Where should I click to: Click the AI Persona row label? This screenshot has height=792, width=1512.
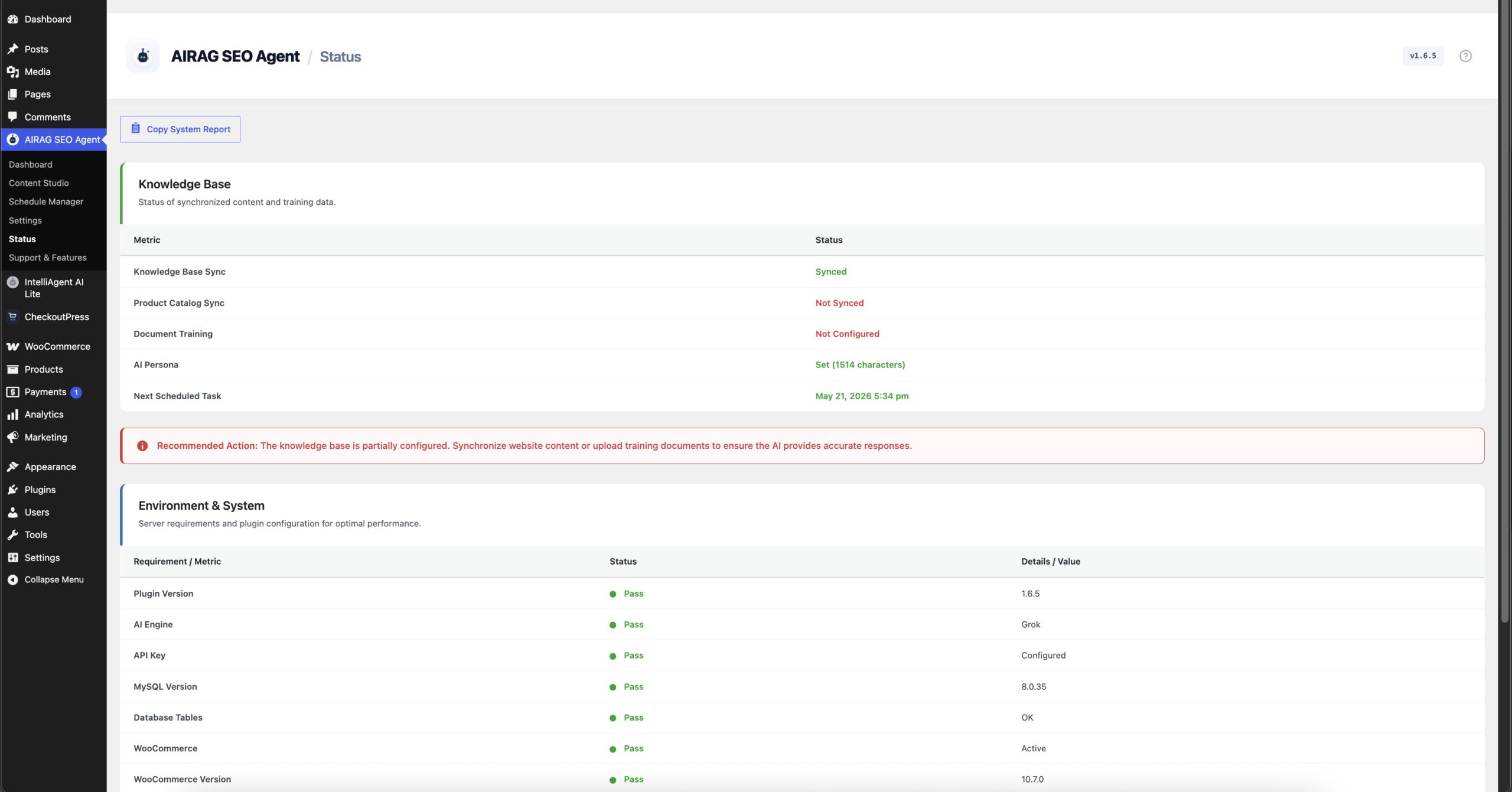pos(156,365)
